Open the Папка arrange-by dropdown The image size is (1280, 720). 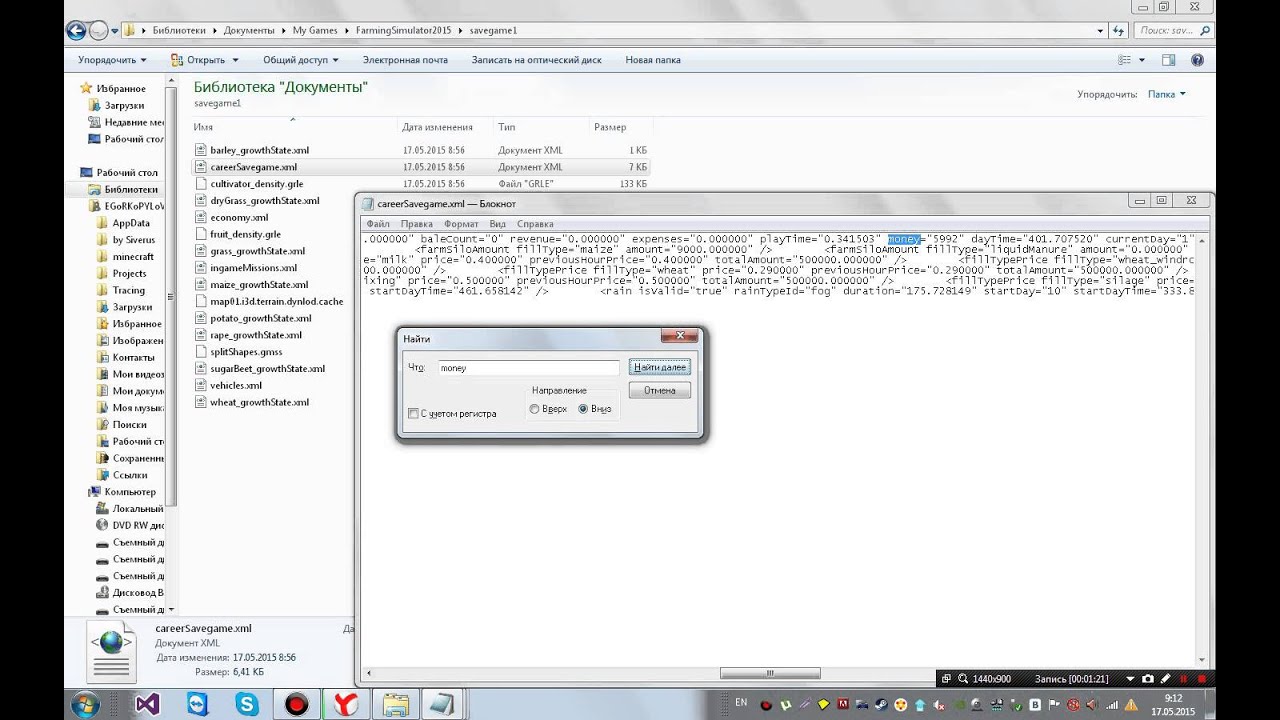(1166, 94)
